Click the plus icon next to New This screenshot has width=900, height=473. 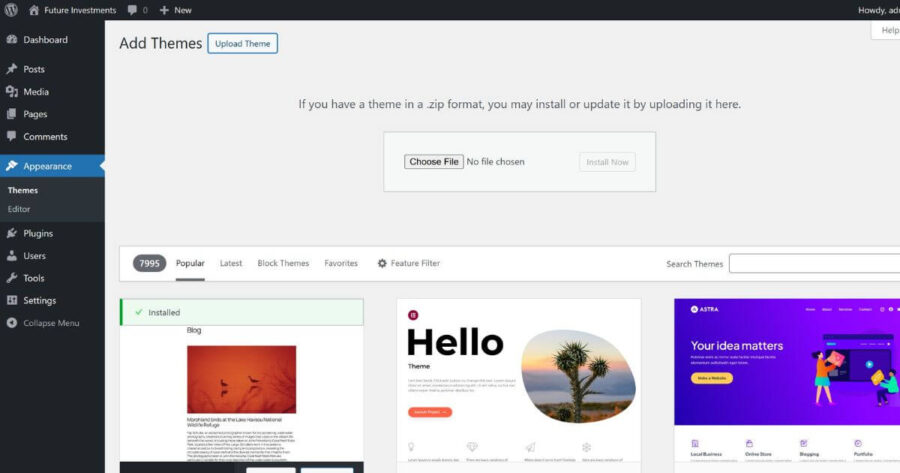pyautogui.click(x=164, y=10)
